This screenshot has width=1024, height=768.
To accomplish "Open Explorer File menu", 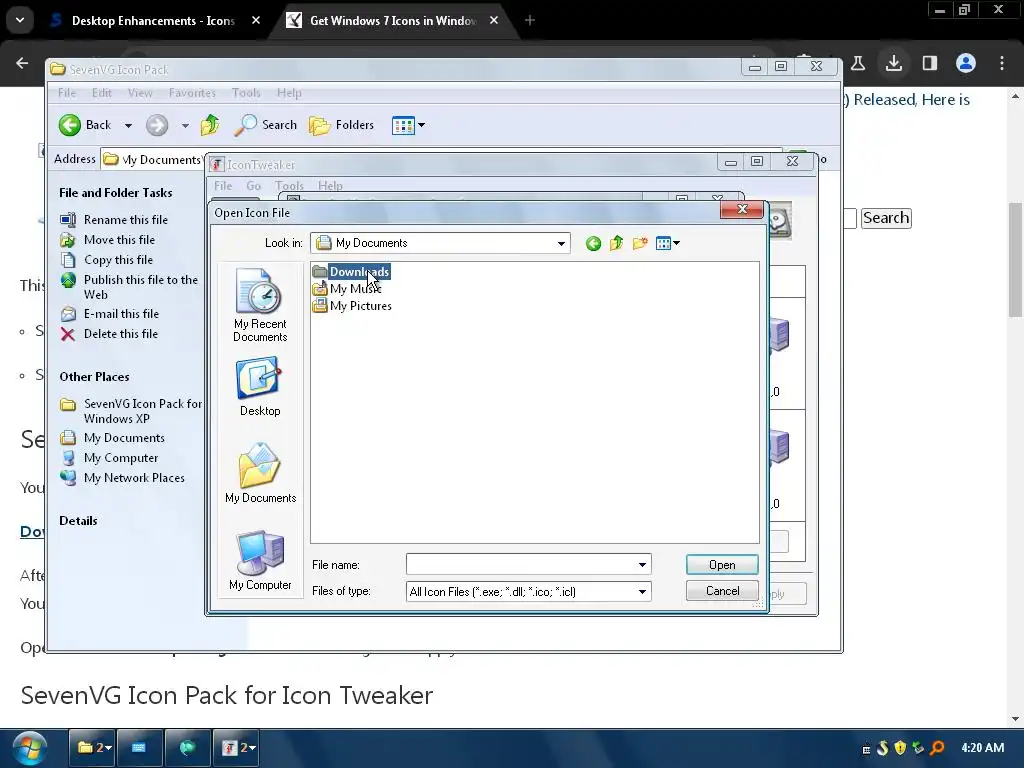I will tap(67, 93).
